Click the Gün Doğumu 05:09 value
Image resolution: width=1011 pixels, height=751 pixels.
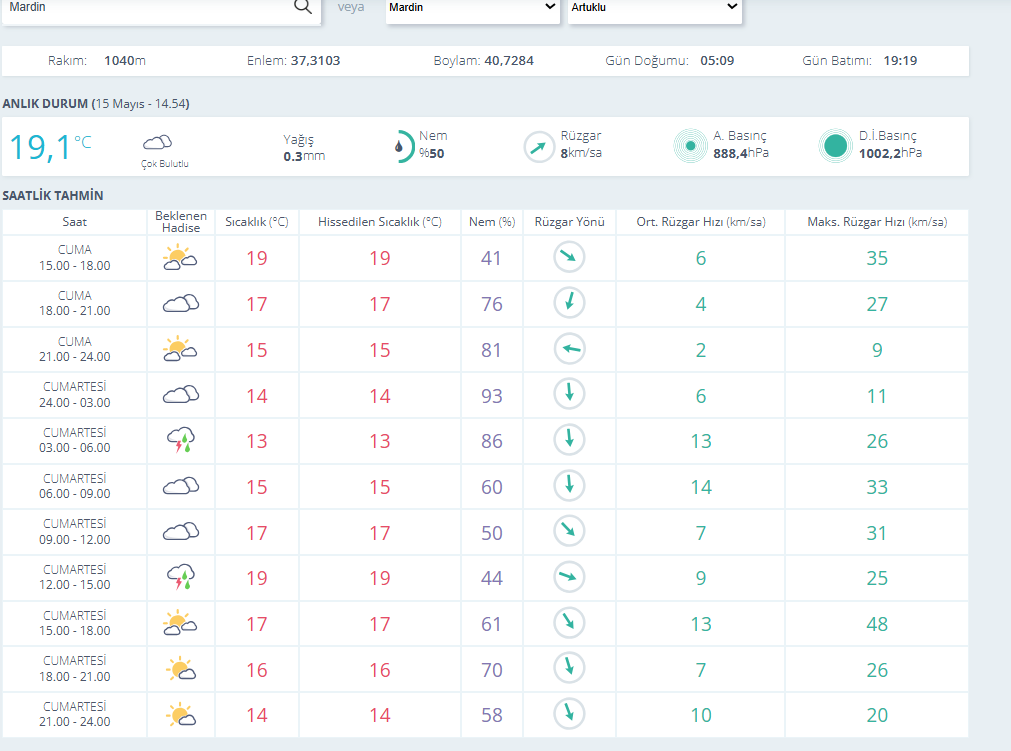point(717,61)
